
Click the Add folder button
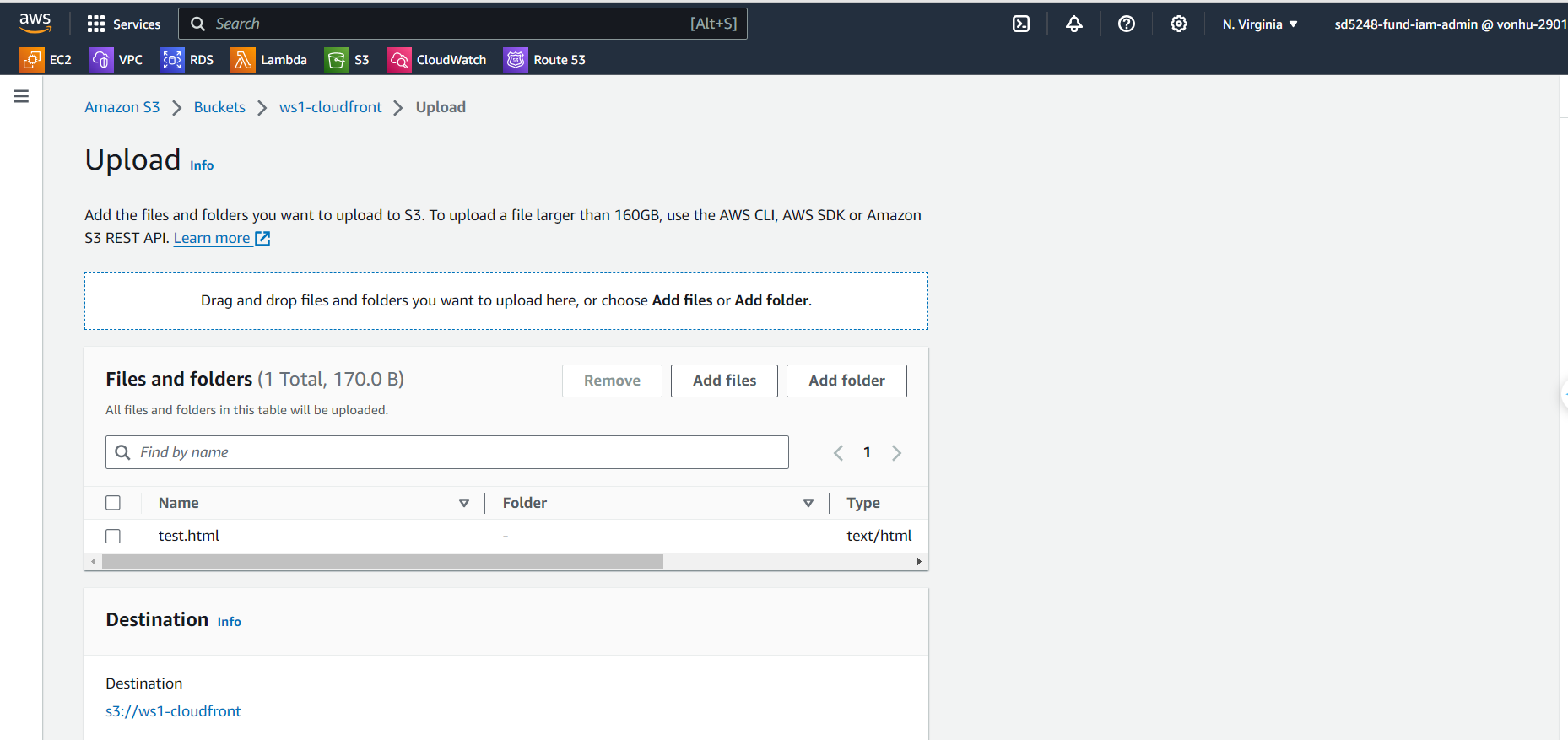(846, 381)
